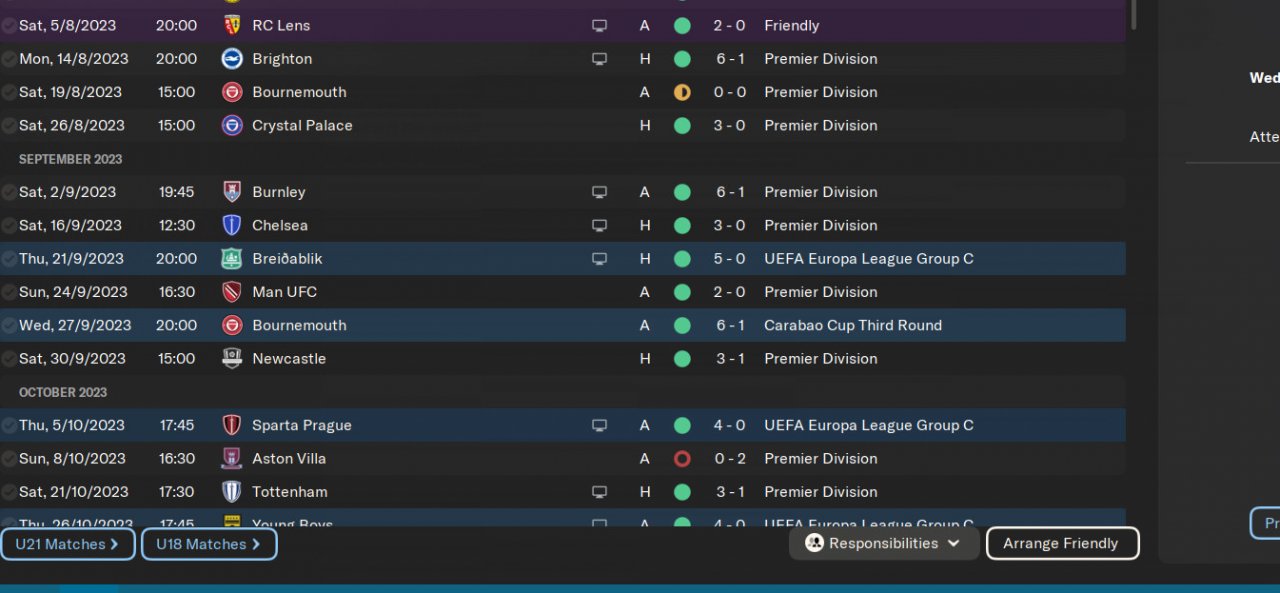Expand the U21 Matches list
Screen dimensions: 1280x593
tap(67, 544)
